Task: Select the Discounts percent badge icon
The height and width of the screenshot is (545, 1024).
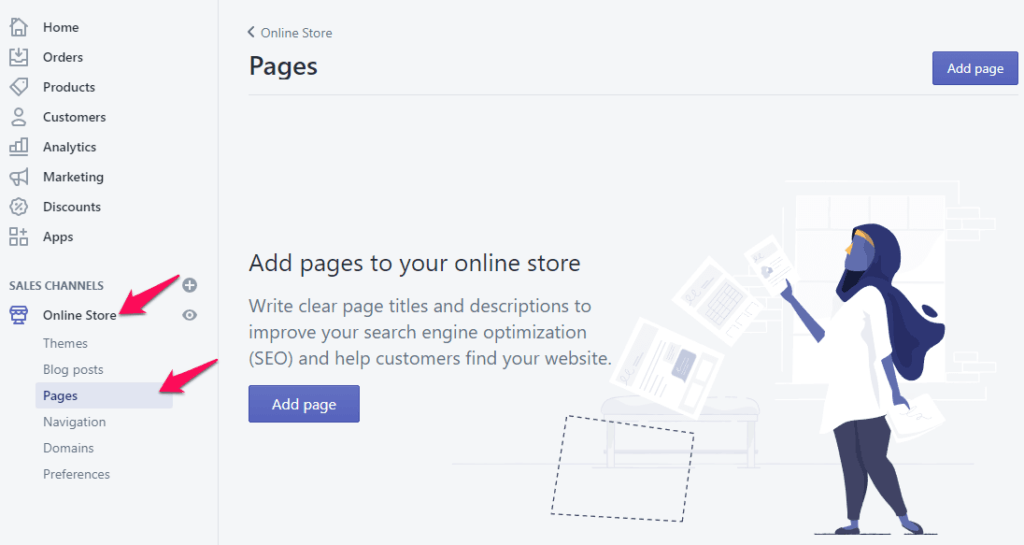Action: pyautogui.click(x=18, y=207)
